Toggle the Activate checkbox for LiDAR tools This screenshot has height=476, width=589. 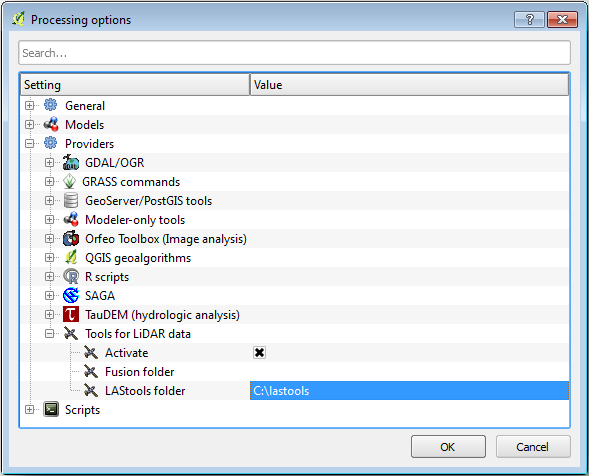tap(259, 352)
